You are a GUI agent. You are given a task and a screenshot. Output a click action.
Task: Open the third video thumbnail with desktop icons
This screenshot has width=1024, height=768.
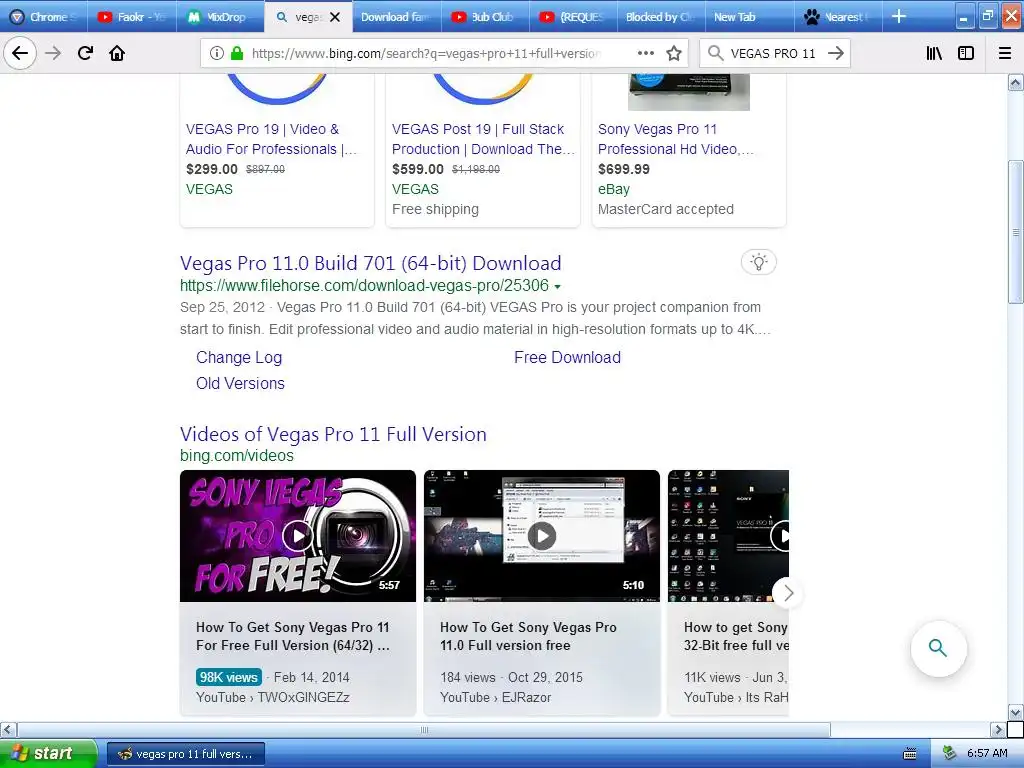pyautogui.click(x=728, y=536)
